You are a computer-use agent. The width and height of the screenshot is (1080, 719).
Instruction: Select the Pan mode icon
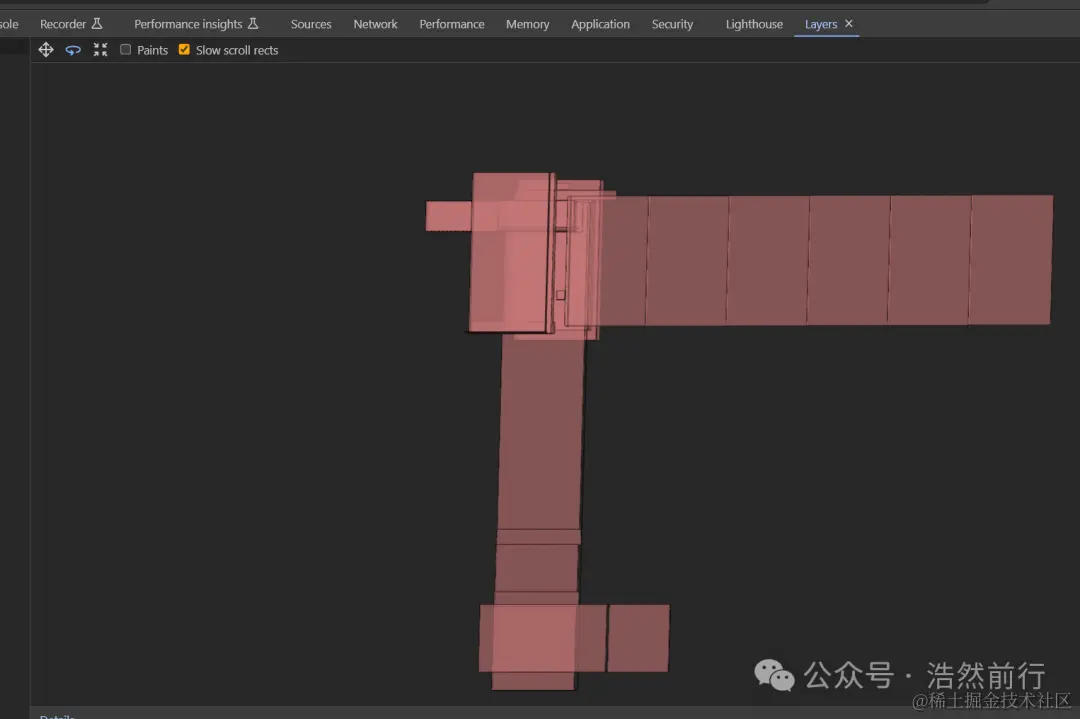tap(45, 50)
